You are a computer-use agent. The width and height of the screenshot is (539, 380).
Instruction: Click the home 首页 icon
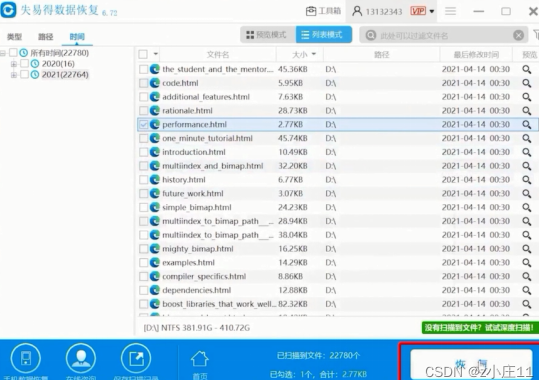click(200, 359)
